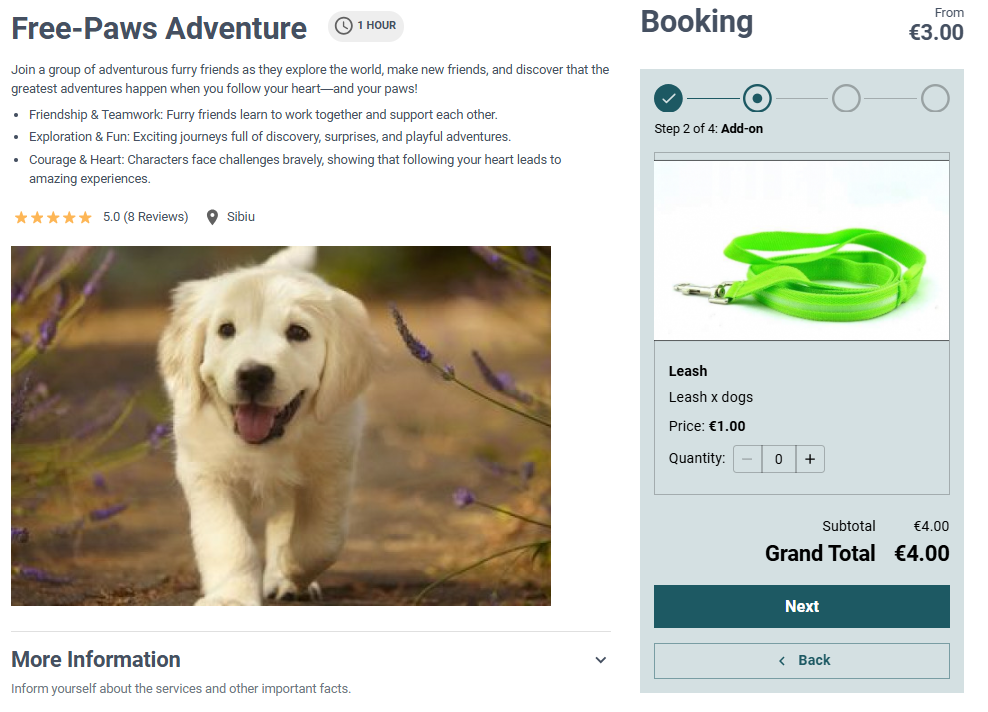Select the step four circle in progress bar
Screen dimensions: 988x712
(x=935, y=98)
